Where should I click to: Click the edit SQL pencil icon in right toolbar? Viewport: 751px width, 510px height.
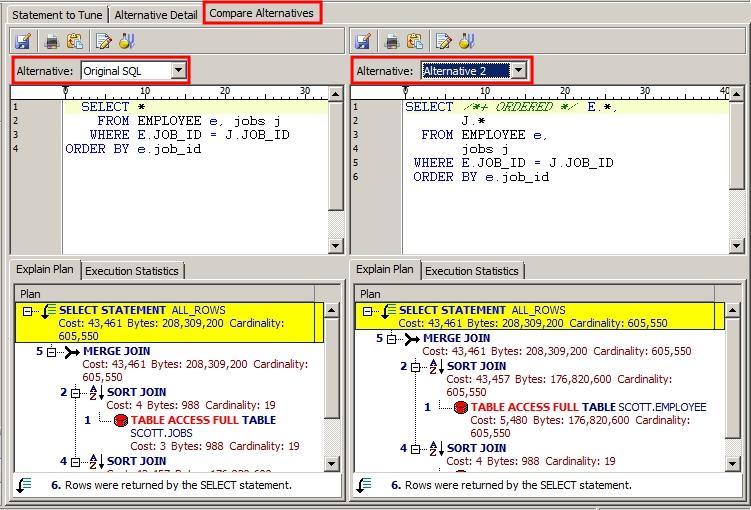click(444, 41)
